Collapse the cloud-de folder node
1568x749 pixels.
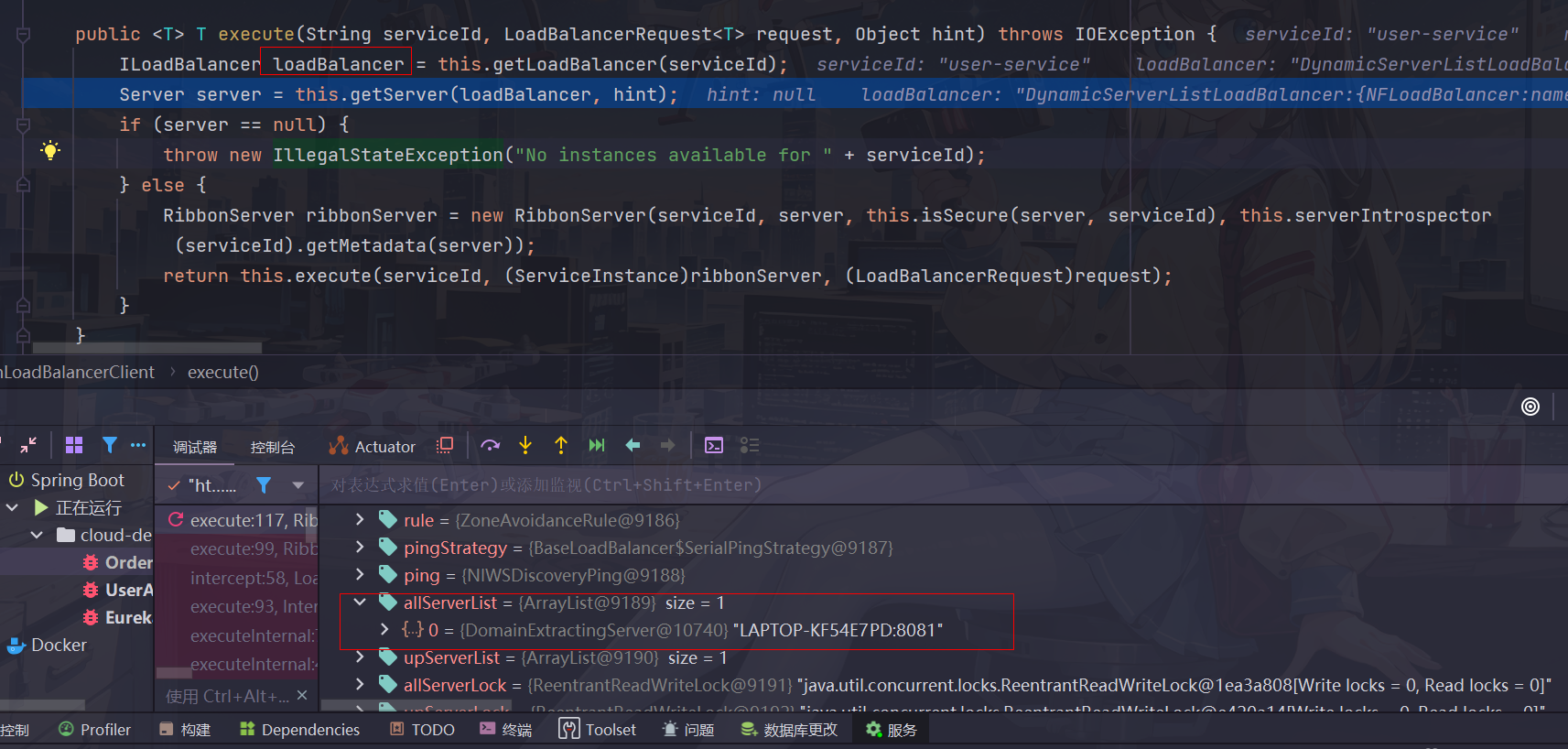click(37, 535)
